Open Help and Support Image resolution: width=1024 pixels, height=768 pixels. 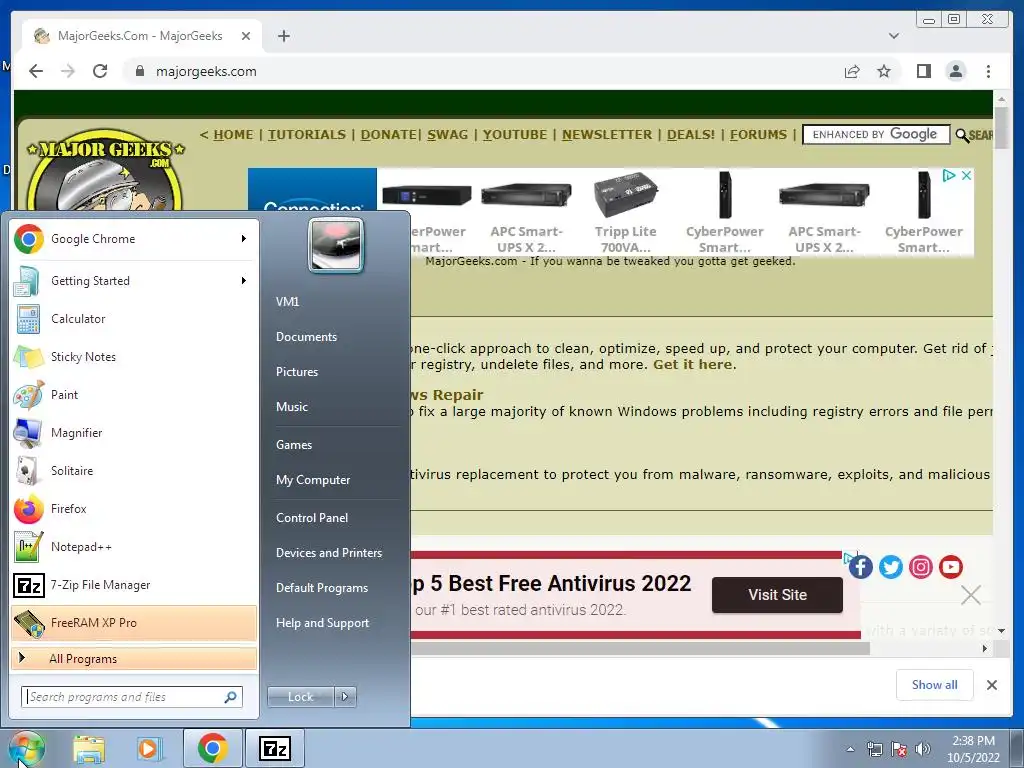point(323,623)
